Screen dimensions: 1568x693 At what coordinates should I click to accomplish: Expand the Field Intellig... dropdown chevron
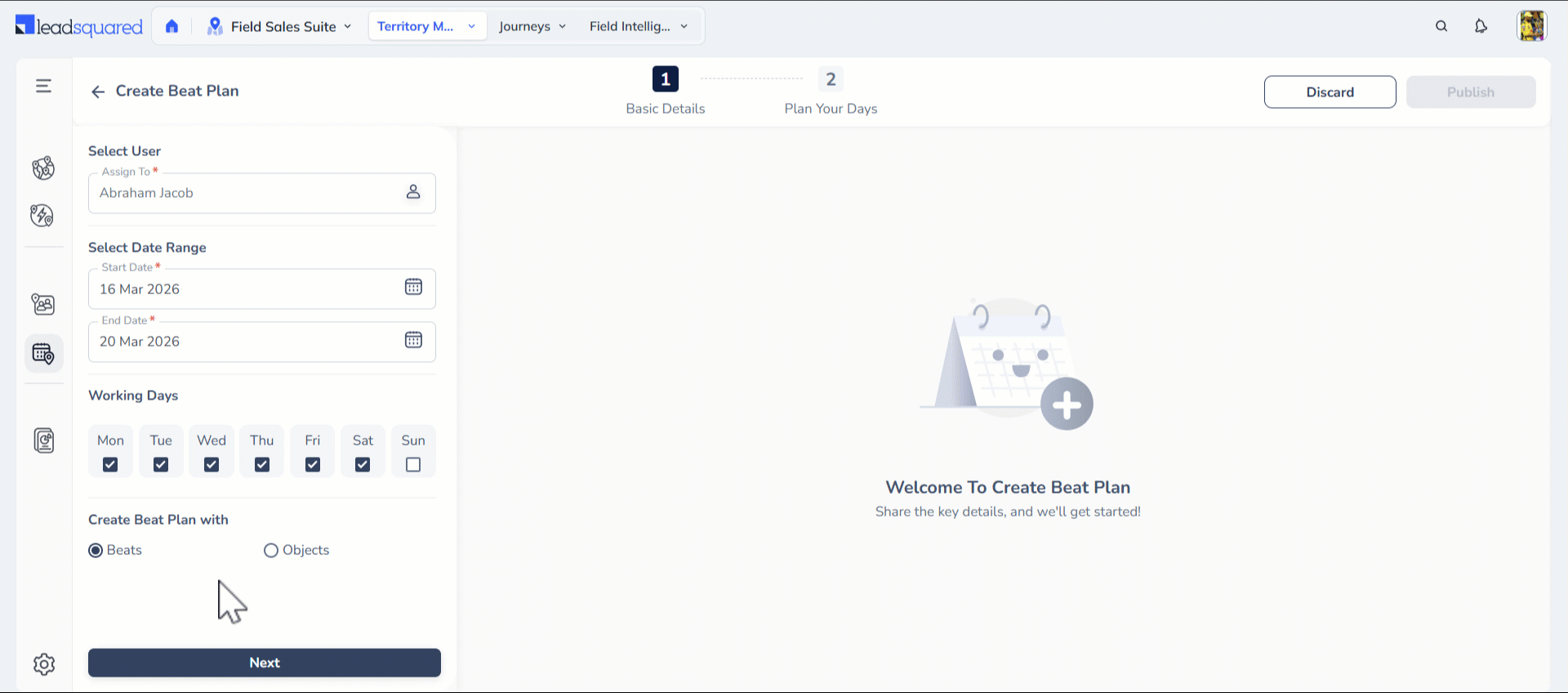pos(684,26)
